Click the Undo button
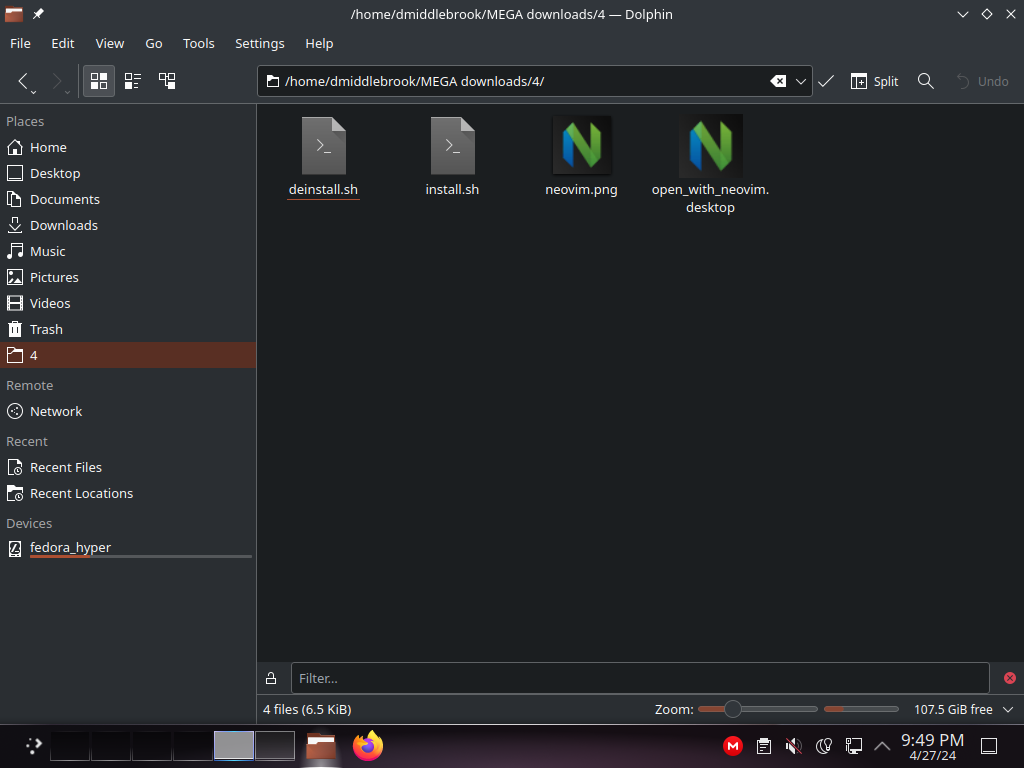This screenshot has width=1024, height=768. click(982, 81)
